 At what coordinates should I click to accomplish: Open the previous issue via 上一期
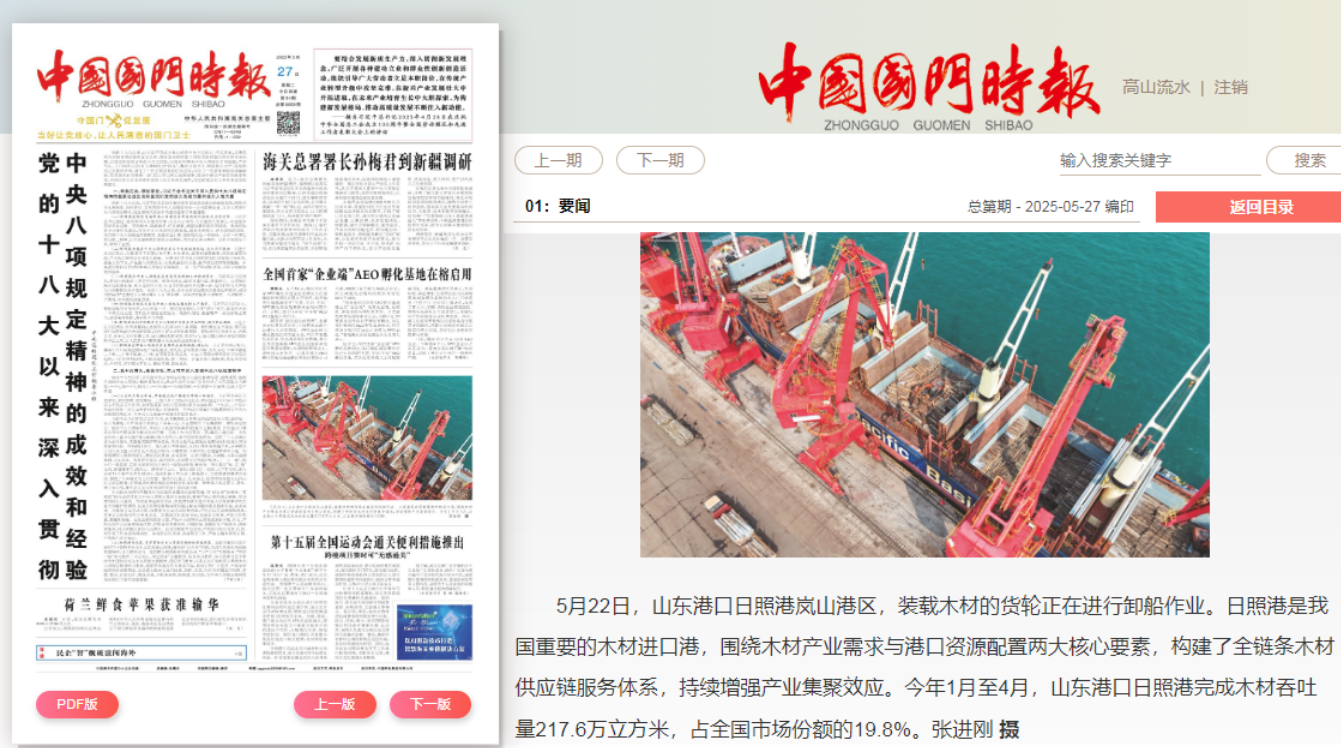pyautogui.click(x=558, y=160)
